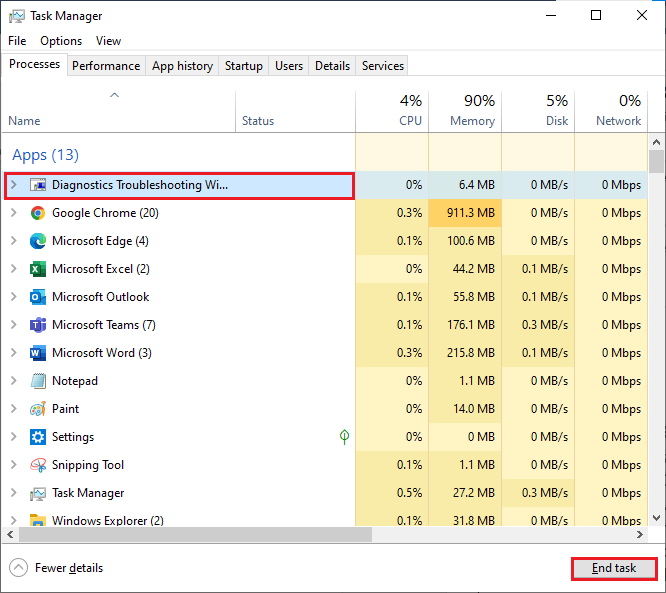Expand the Microsoft Excel (2) group
Viewport: 666px width, 593px height.
pyautogui.click(x=14, y=268)
